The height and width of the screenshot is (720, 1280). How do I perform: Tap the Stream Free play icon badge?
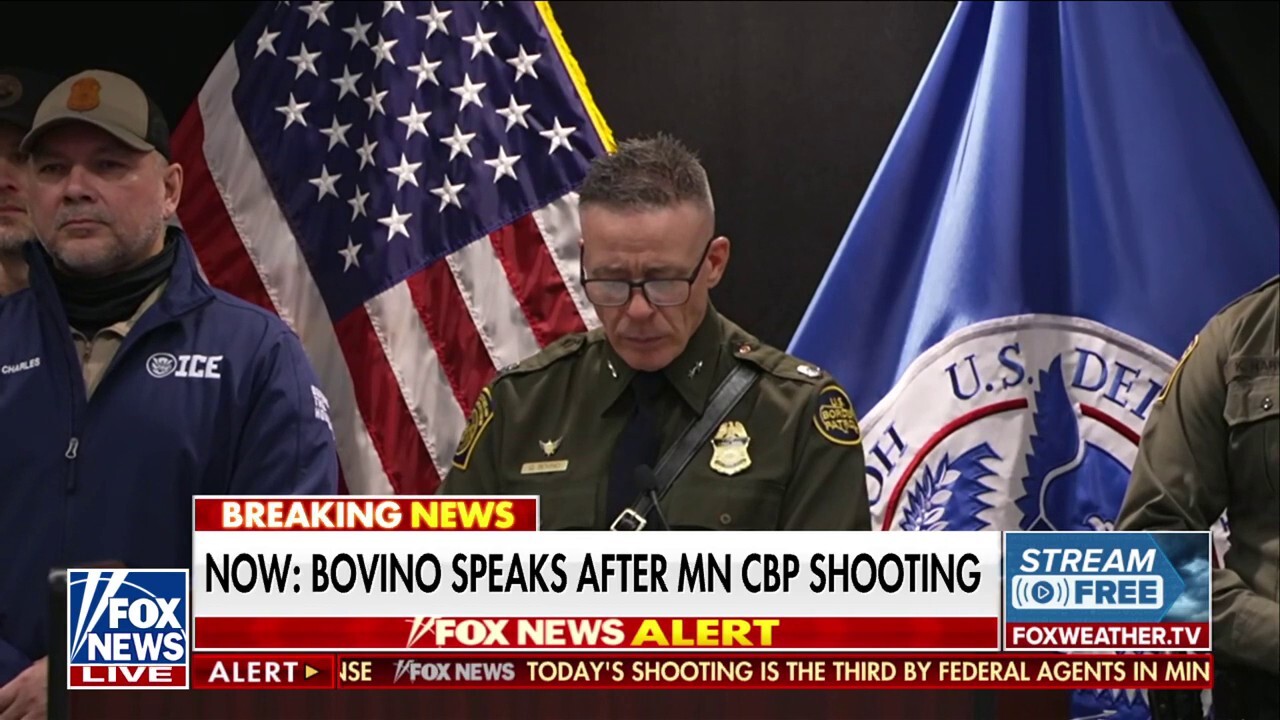[1107, 577]
